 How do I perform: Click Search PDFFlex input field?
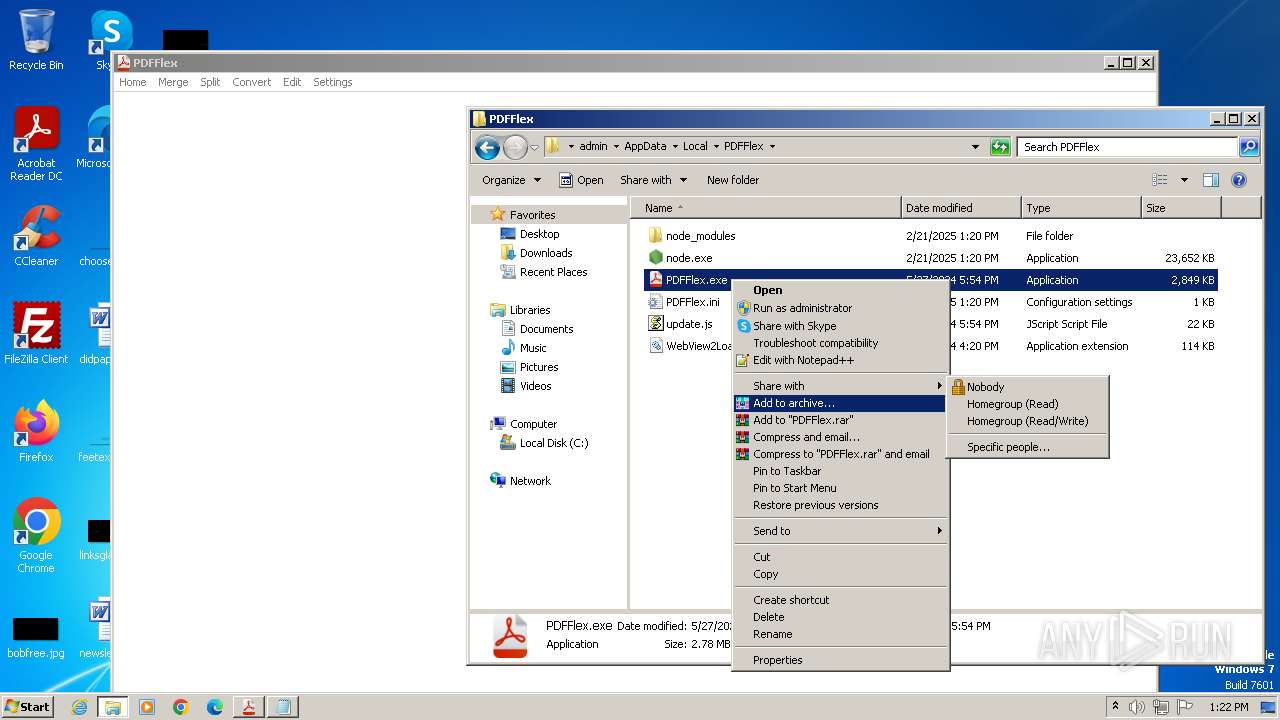pyautogui.click(x=1128, y=147)
